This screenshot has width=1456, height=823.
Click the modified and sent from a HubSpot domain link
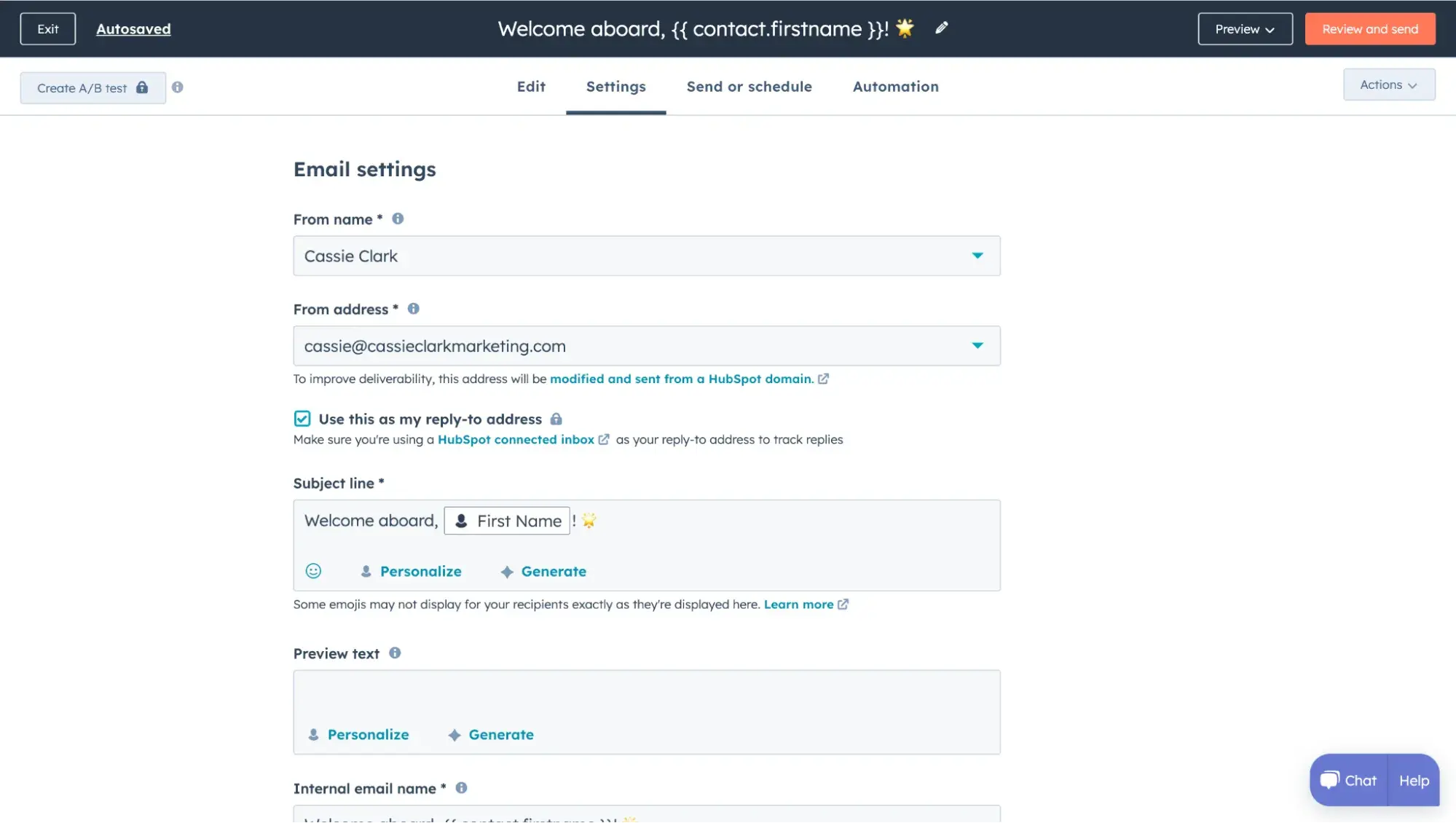coord(691,379)
